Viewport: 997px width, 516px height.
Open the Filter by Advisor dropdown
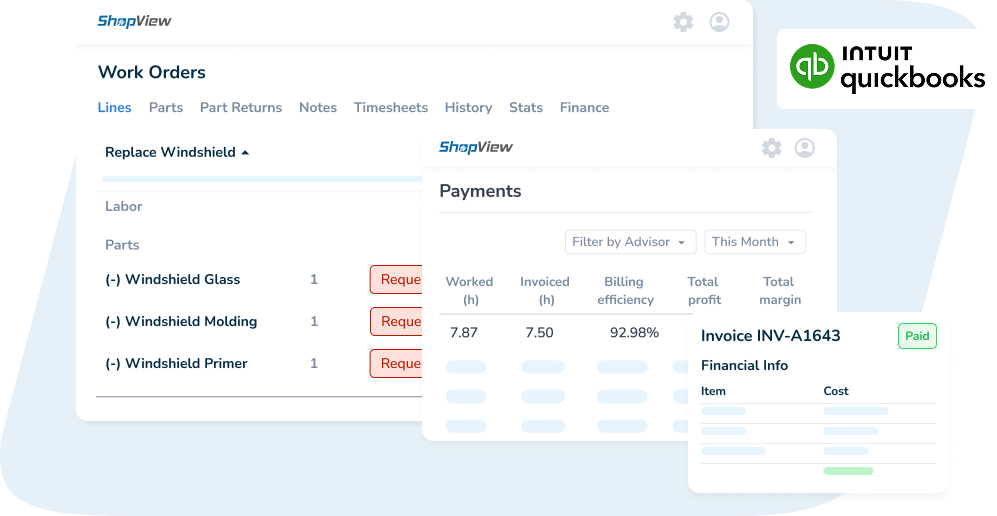click(630, 242)
